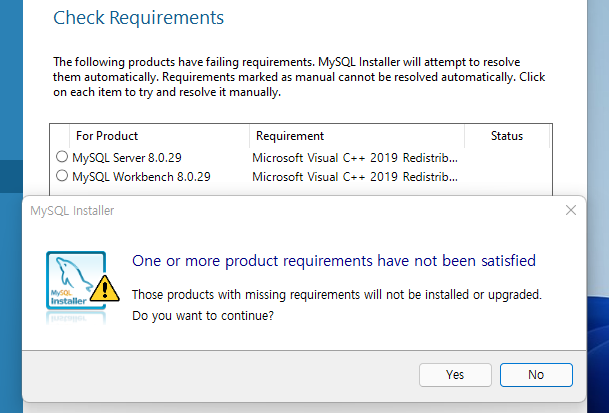Close the MySQL Installer dialog
The height and width of the screenshot is (413, 609).
click(x=571, y=210)
